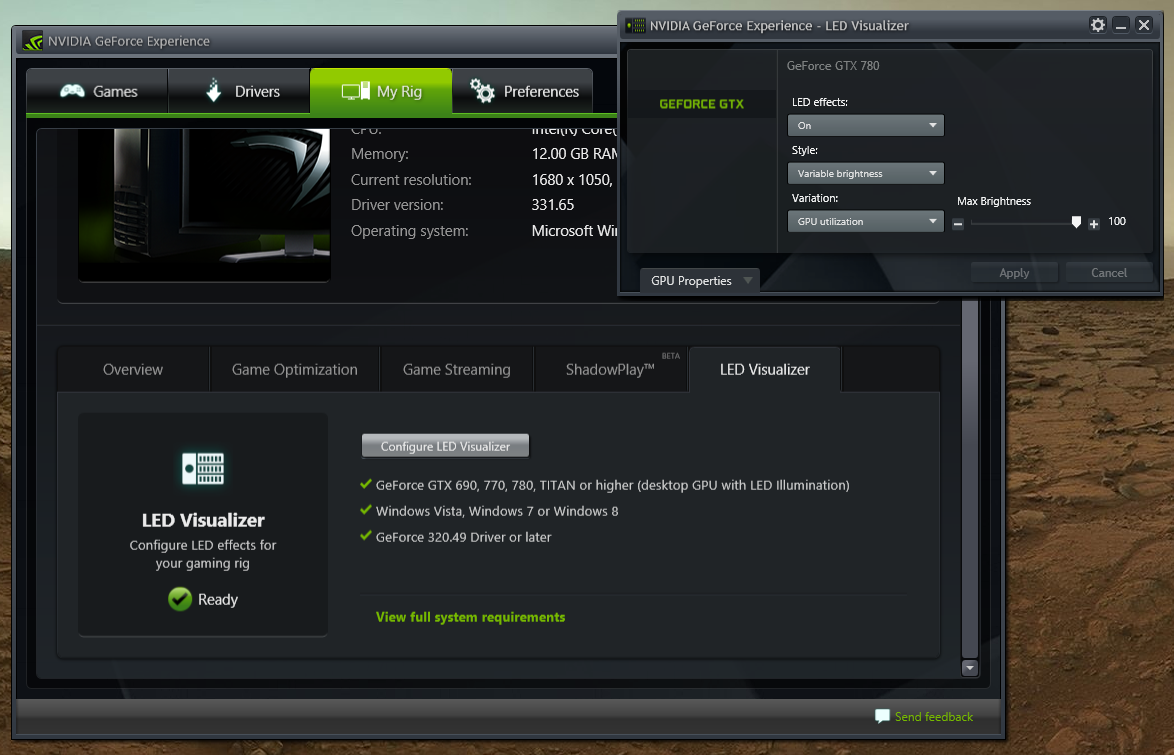Image resolution: width=1174 pixels, height=755 pixels.
Task: Decrease Max Brightness with minus button
Action: click(x=958, y=223)
